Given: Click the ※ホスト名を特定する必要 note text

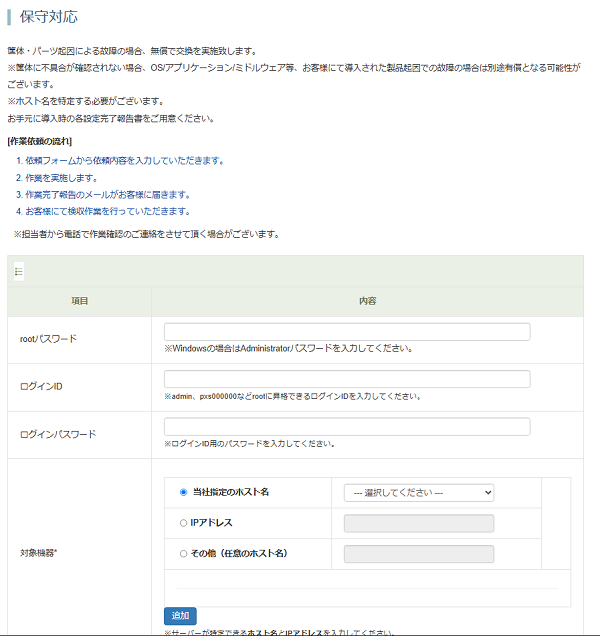Looking at the screenshot, I should coord(86,101).
